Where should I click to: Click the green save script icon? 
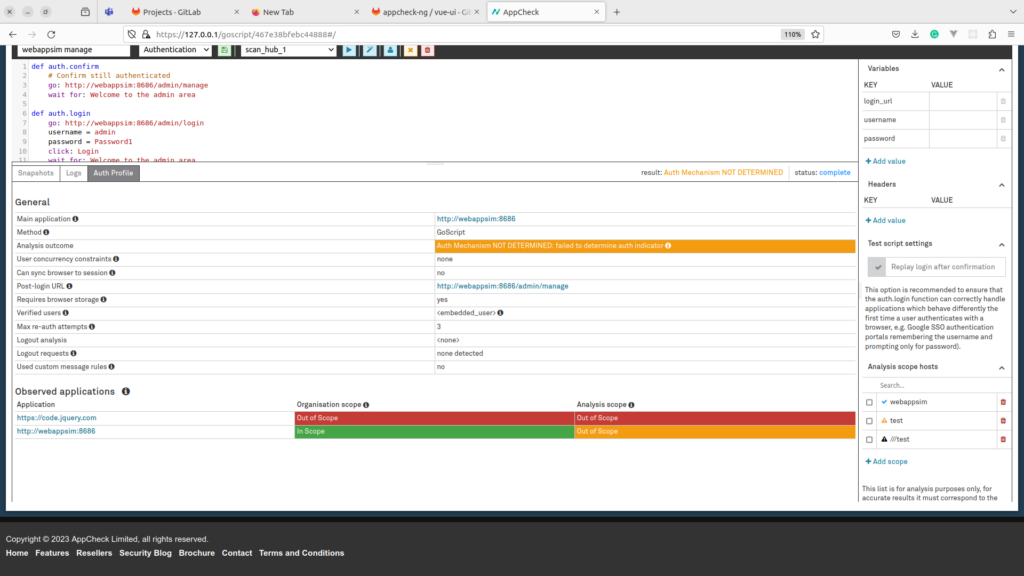point(225,49)
